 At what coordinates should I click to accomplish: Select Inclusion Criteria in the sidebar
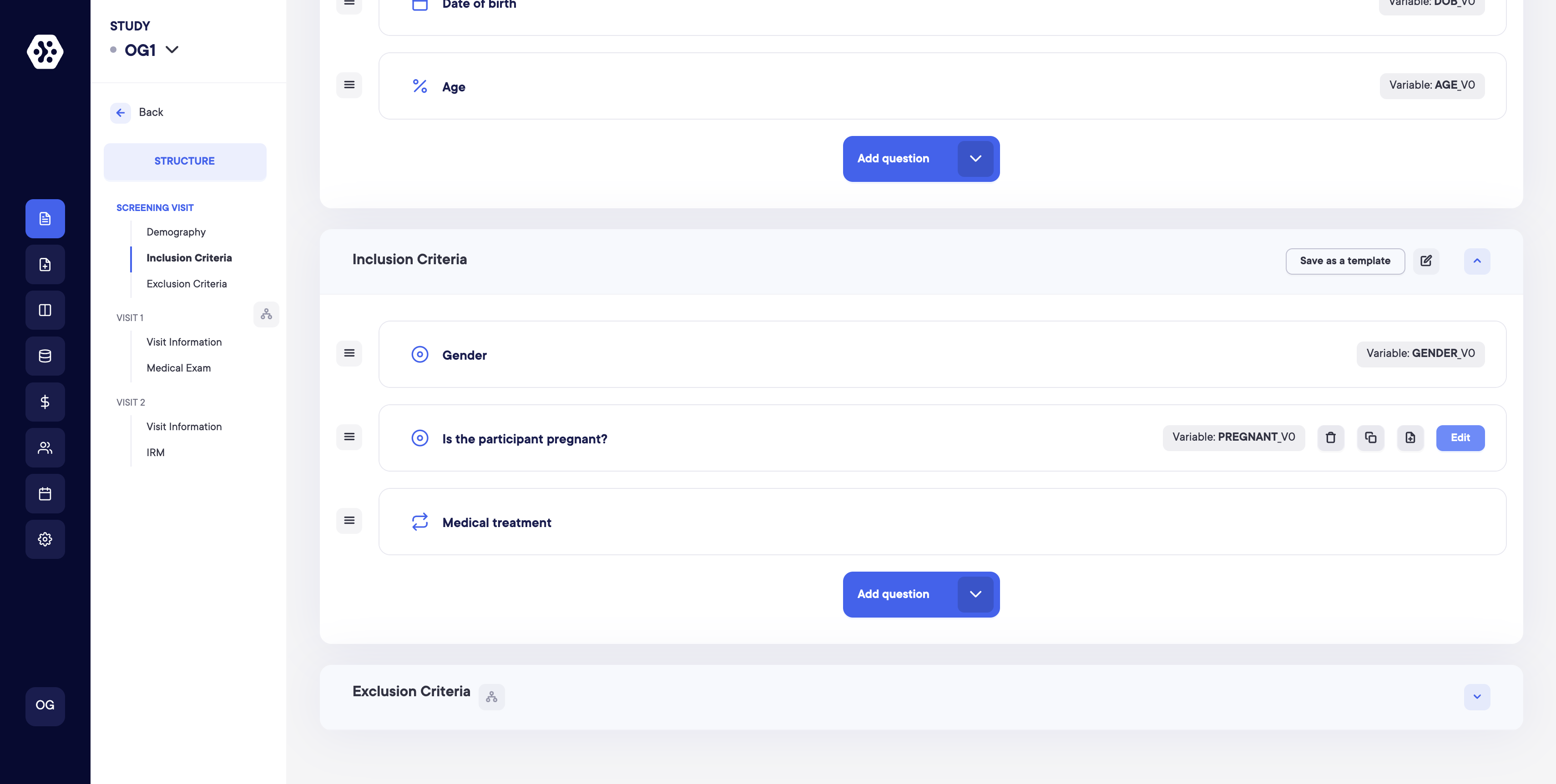point(189,258)
